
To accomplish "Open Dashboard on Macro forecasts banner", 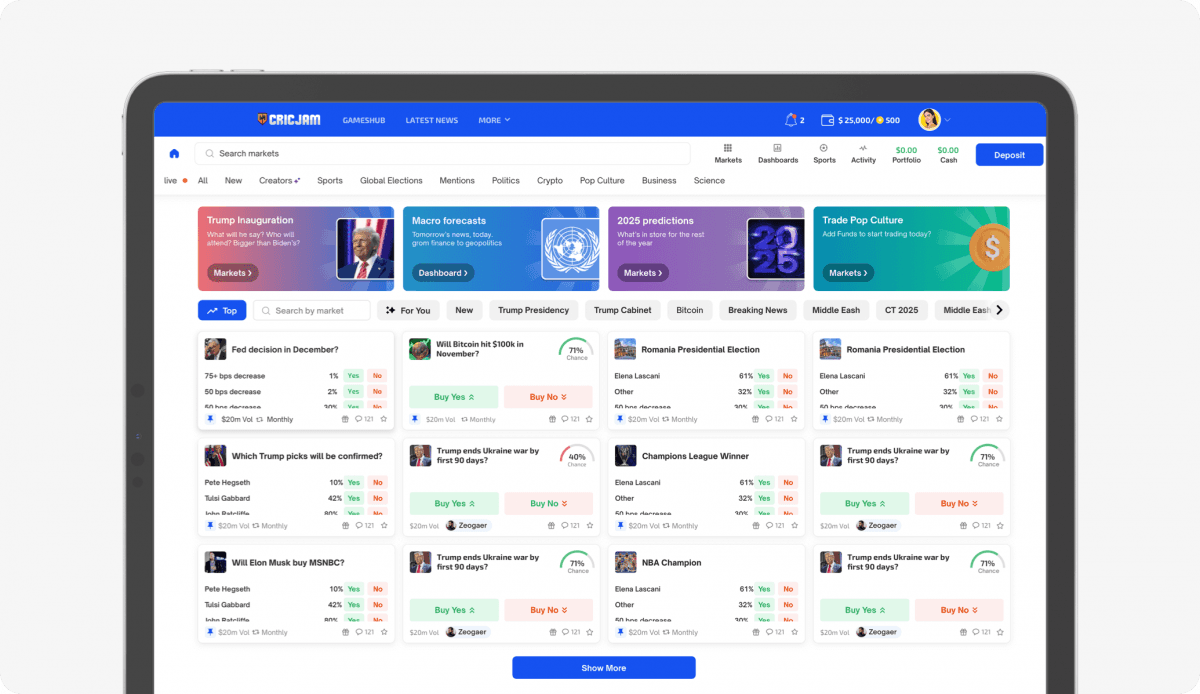I will [443, 272].
